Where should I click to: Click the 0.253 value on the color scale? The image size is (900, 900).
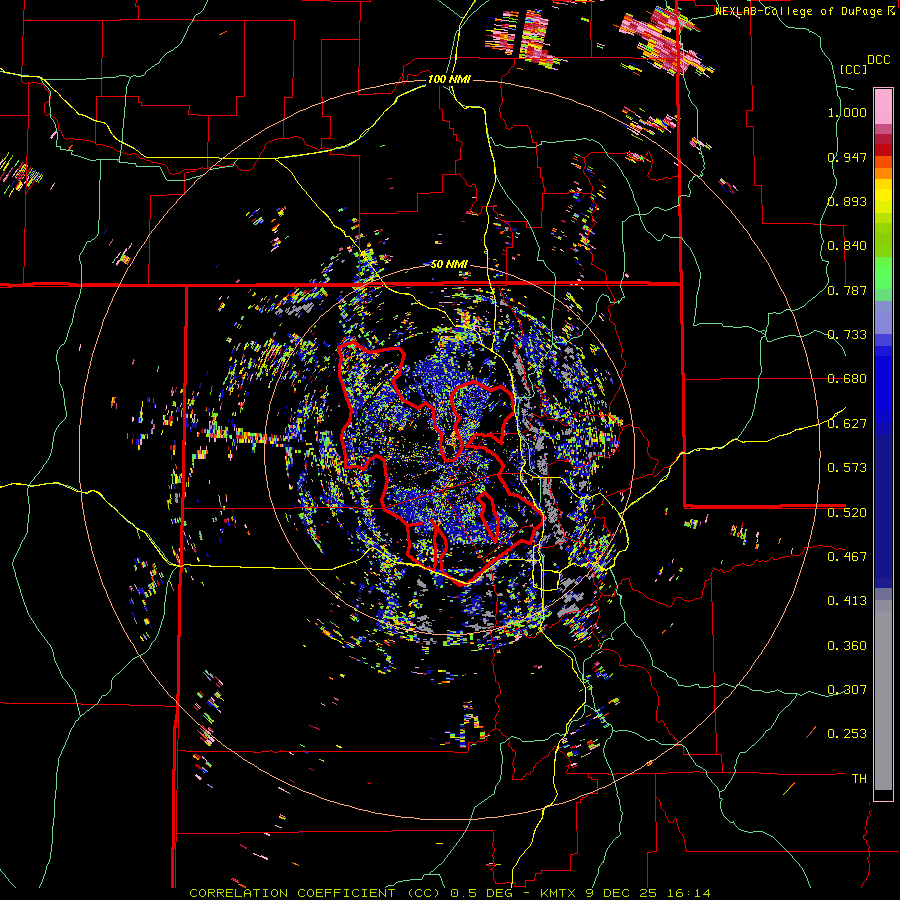click(x=847, y=734)
